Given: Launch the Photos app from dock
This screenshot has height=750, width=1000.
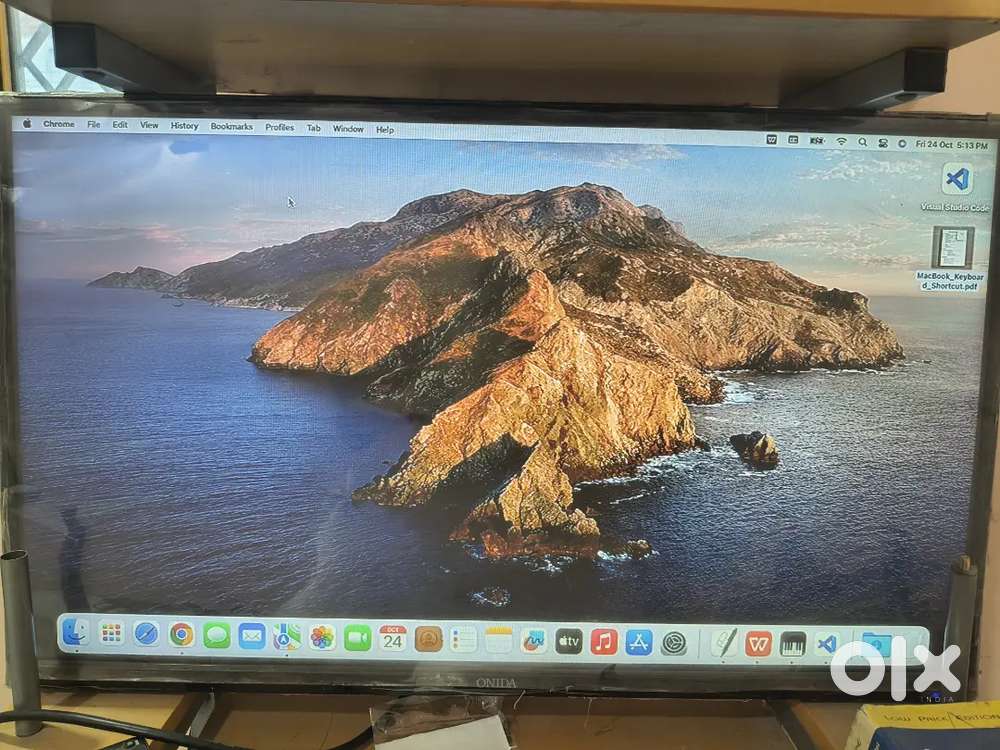Looking at the screenshot, I should point(322,637).
